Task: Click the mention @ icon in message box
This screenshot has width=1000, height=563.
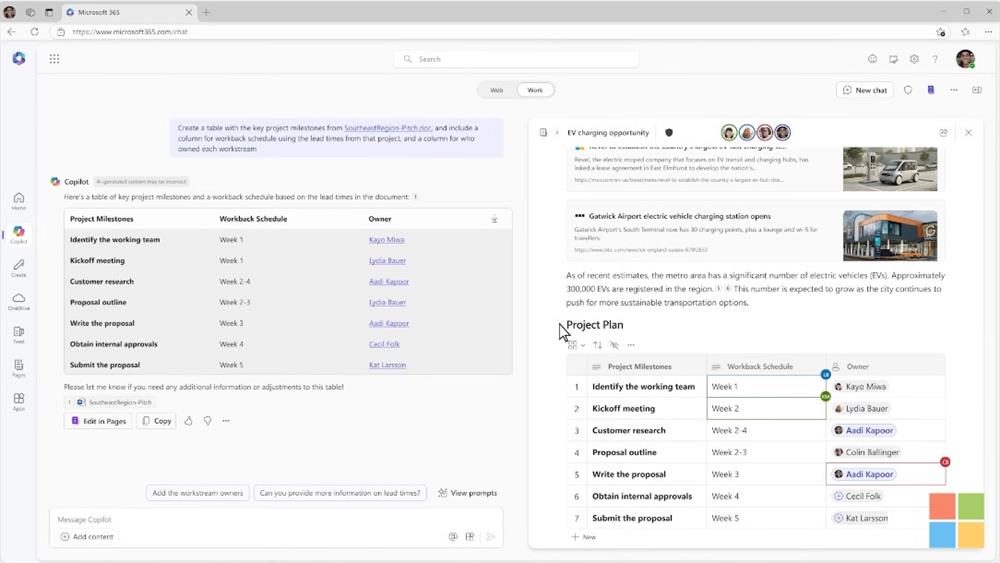Action: click(453, 537)
